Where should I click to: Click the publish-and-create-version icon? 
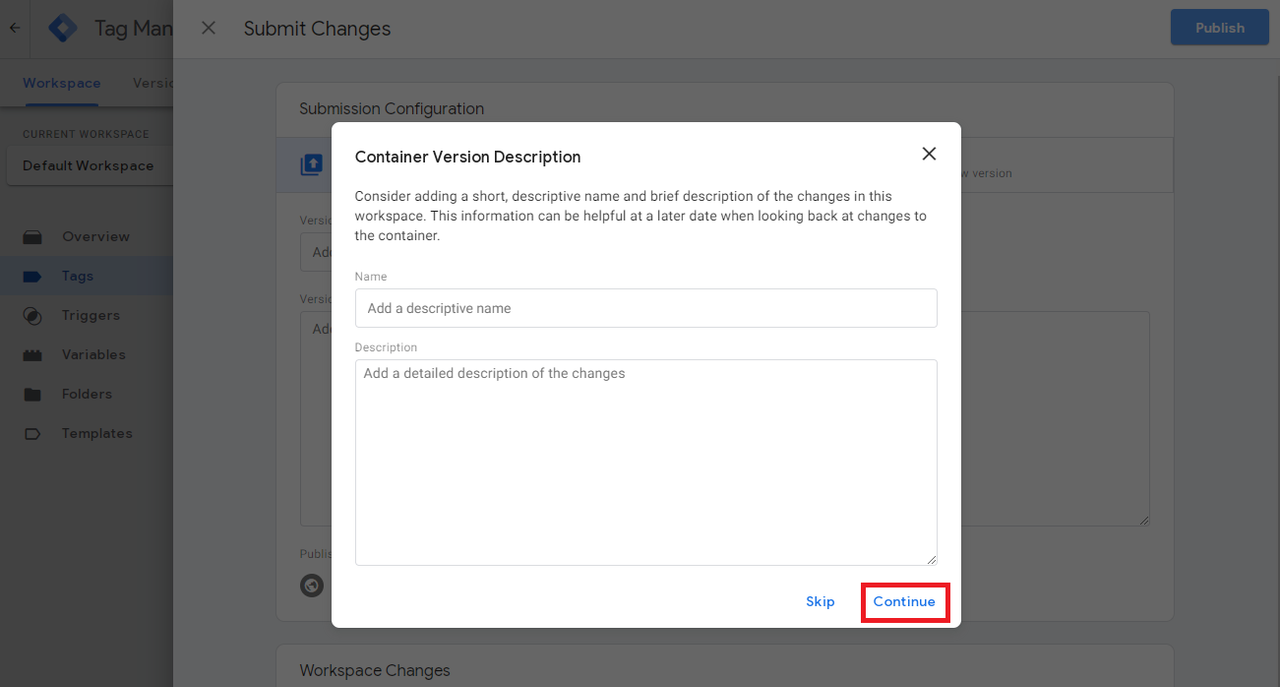point(312,164)
